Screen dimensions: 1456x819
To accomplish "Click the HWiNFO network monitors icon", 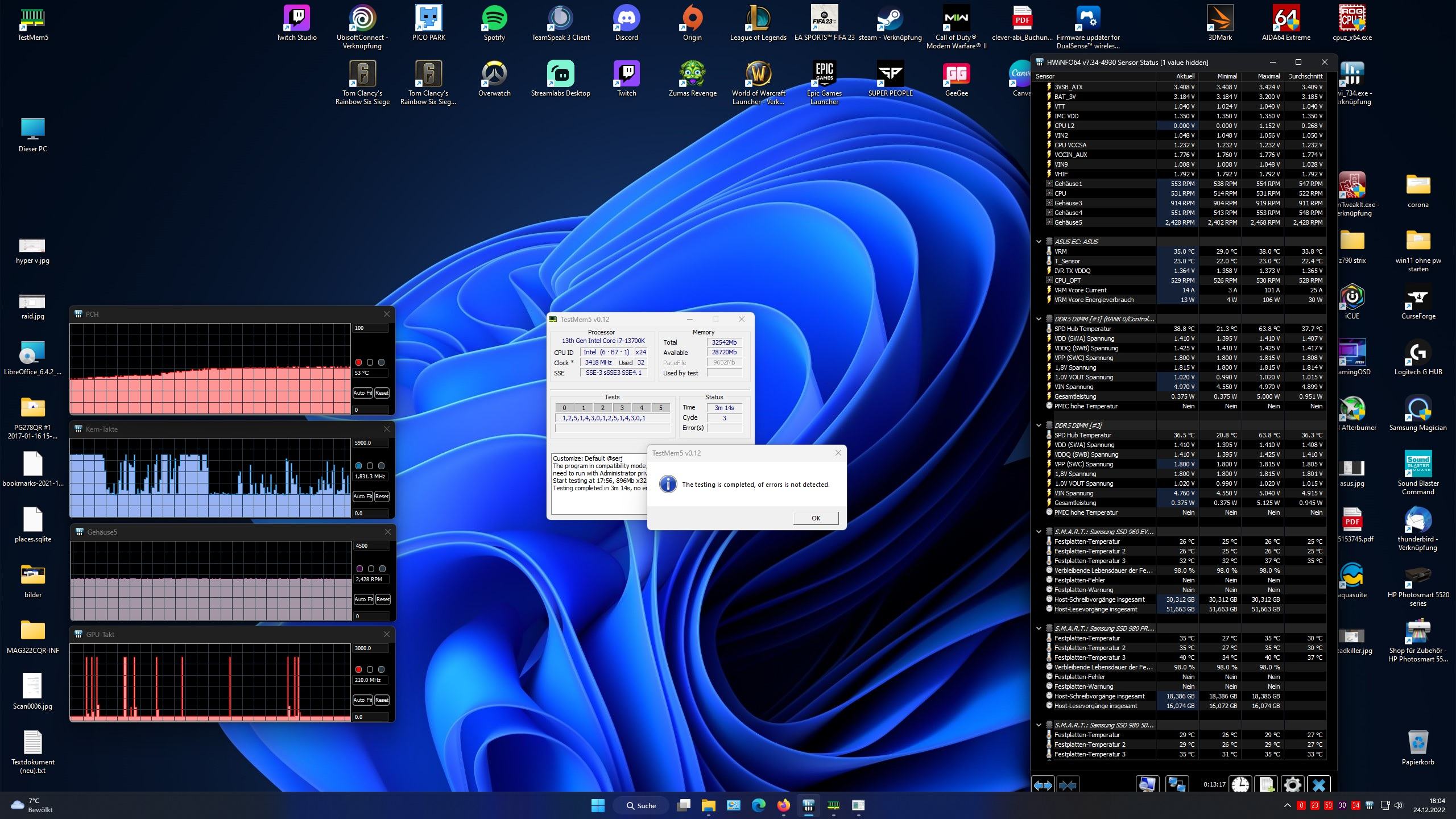I will pos(1176,785).
